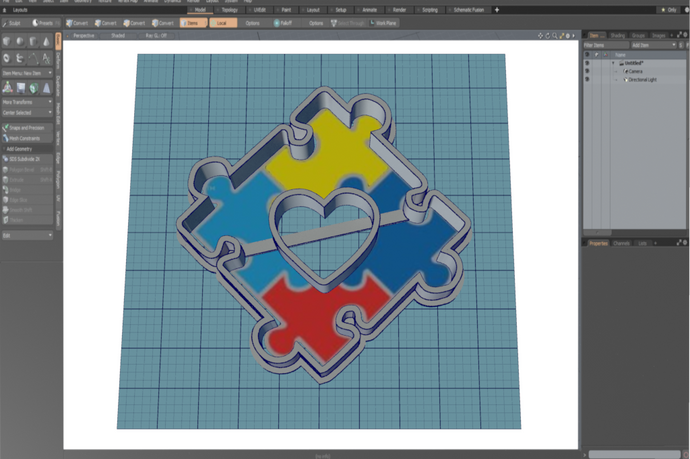Switch to the Paint layout tab
This screenshot has height=459, width=690.
coord(286,10)
